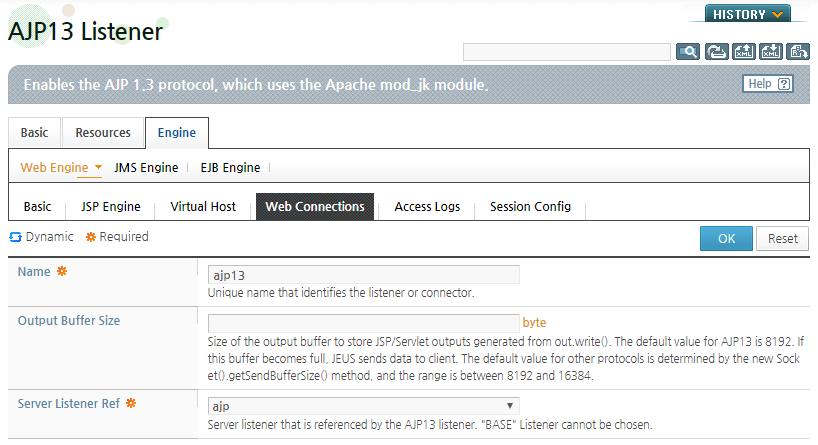The height and width of the screenshot is (445, 818).
Task: Confirm with the OK button
Action: tap(726, 238)
